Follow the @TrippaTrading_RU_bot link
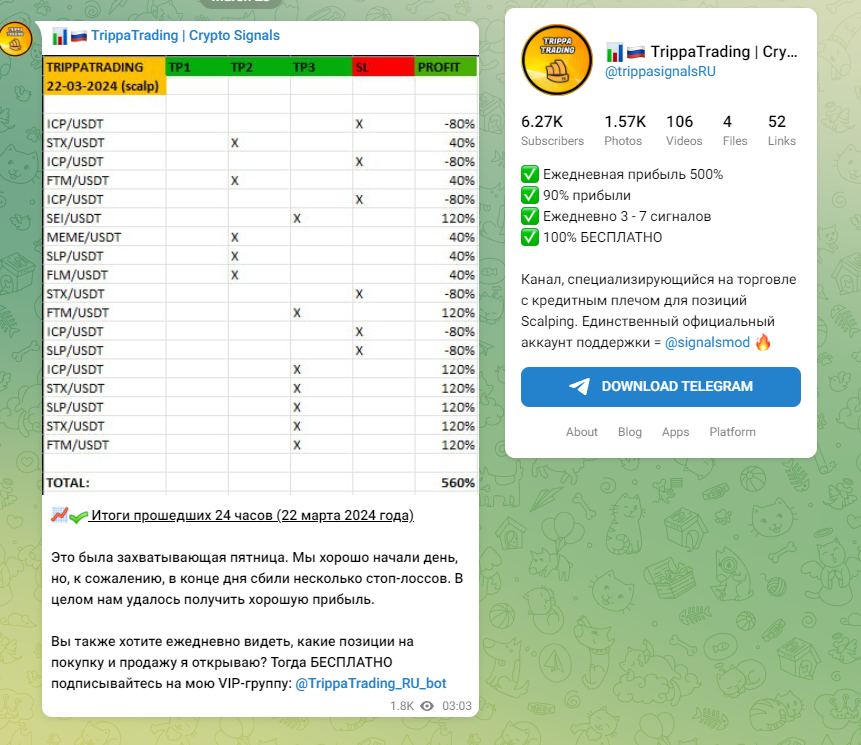The image size is (861, 745). 371,684
